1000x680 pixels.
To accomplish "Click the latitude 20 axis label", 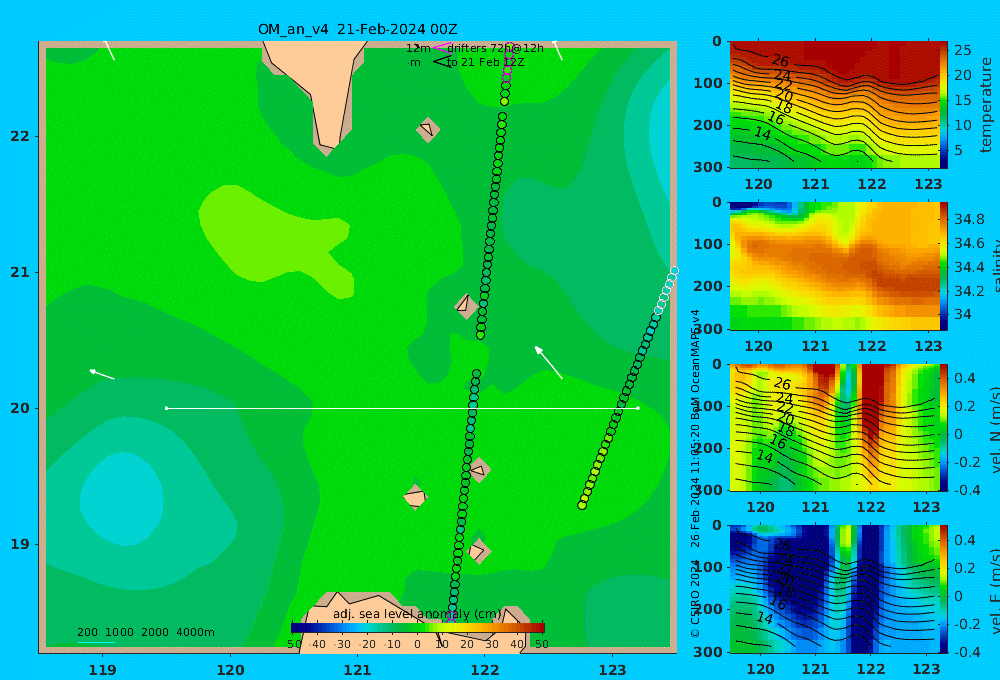I will (x=20, y=408).
